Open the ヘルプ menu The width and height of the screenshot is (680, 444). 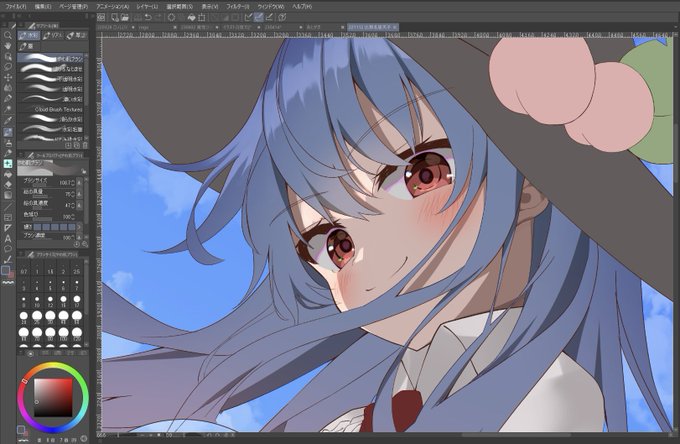coord(302,7)
